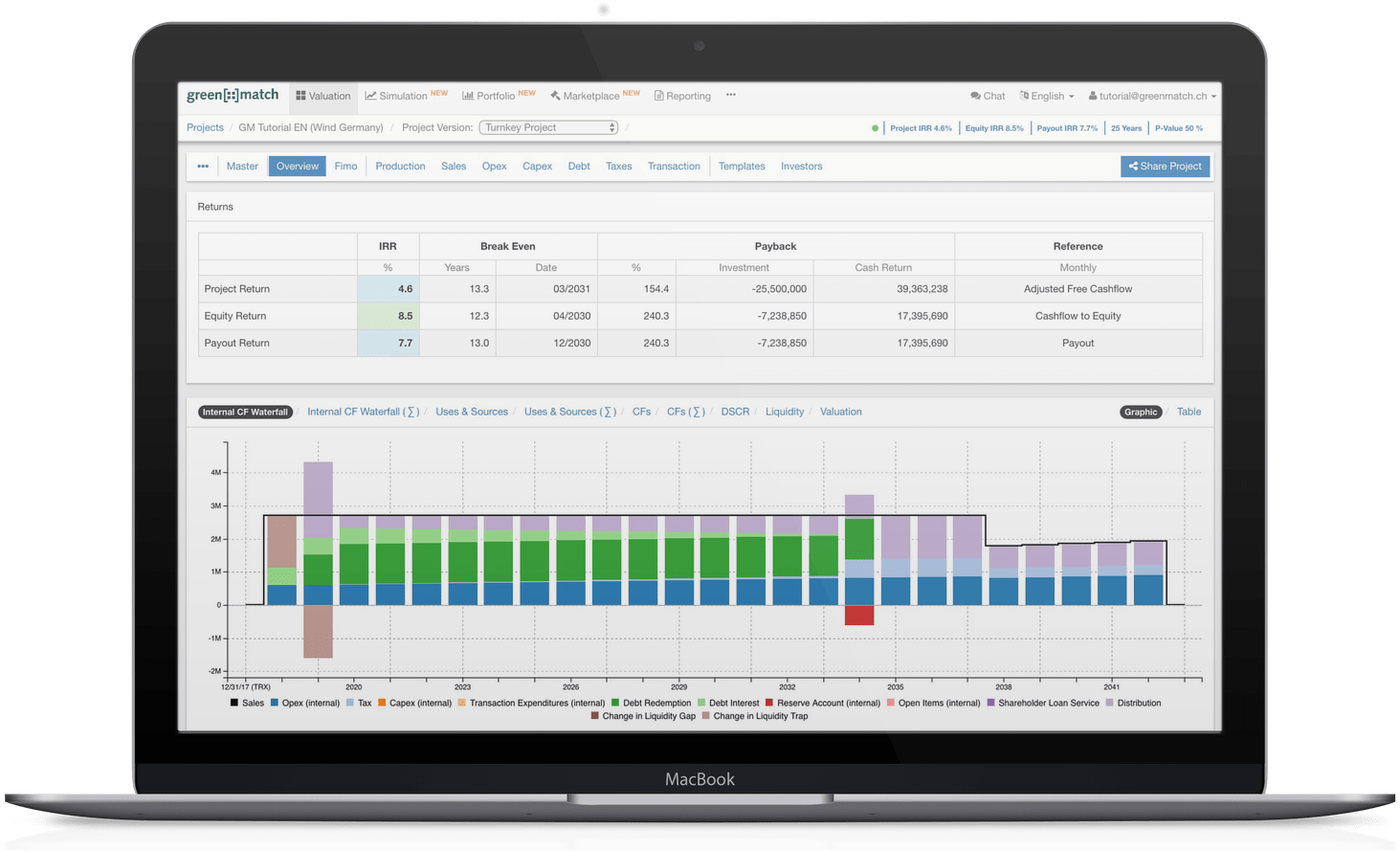Image resolution: width=1400 pixels, height=852 pixels.
Task: Open Portfolio via its bar-chart icon
Action: point(468,96)
